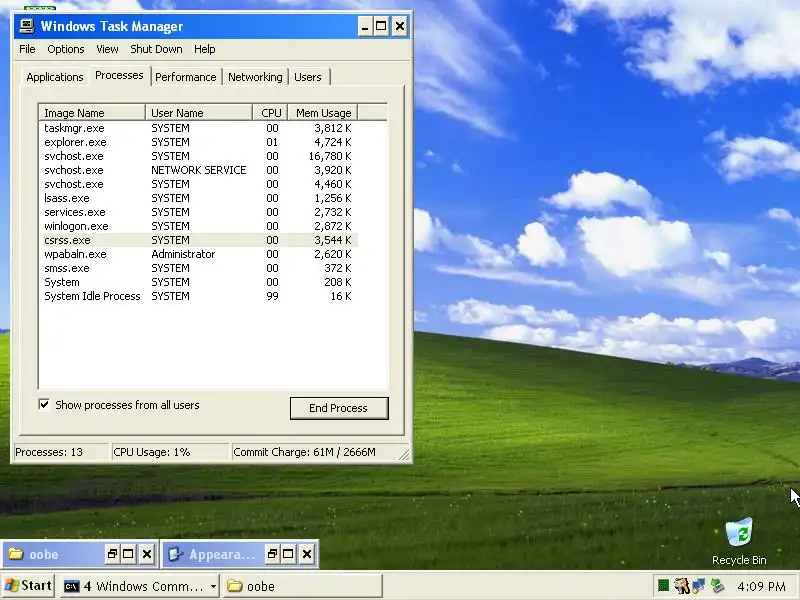
Task: Select the System process row
Action: [198, 282]
